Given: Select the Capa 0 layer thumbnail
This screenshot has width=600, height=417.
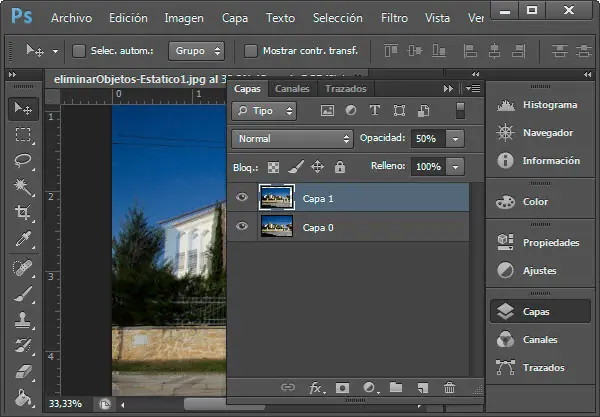Looking at the screenshot, I should (276, 227).
